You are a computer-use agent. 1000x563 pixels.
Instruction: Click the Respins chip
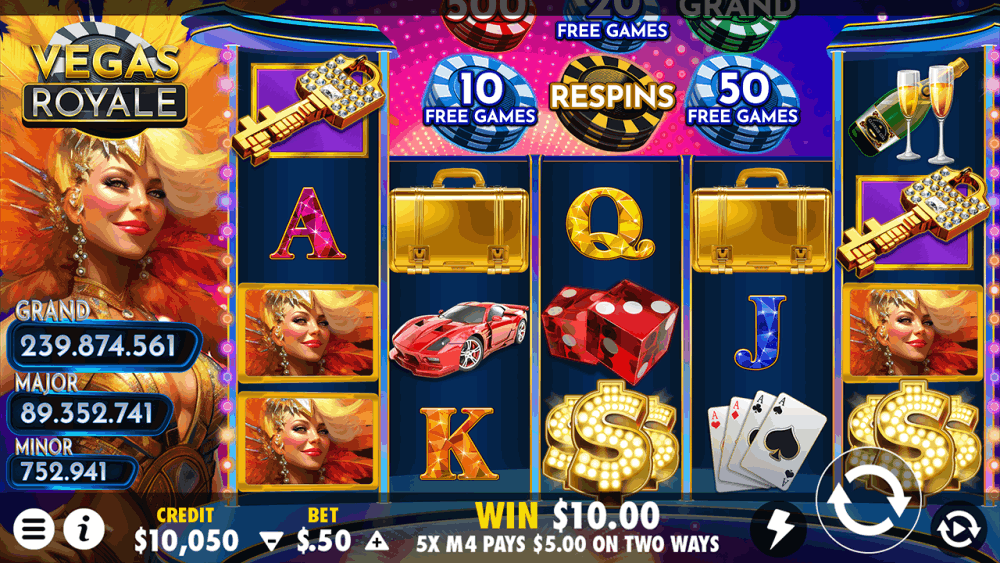612,101
